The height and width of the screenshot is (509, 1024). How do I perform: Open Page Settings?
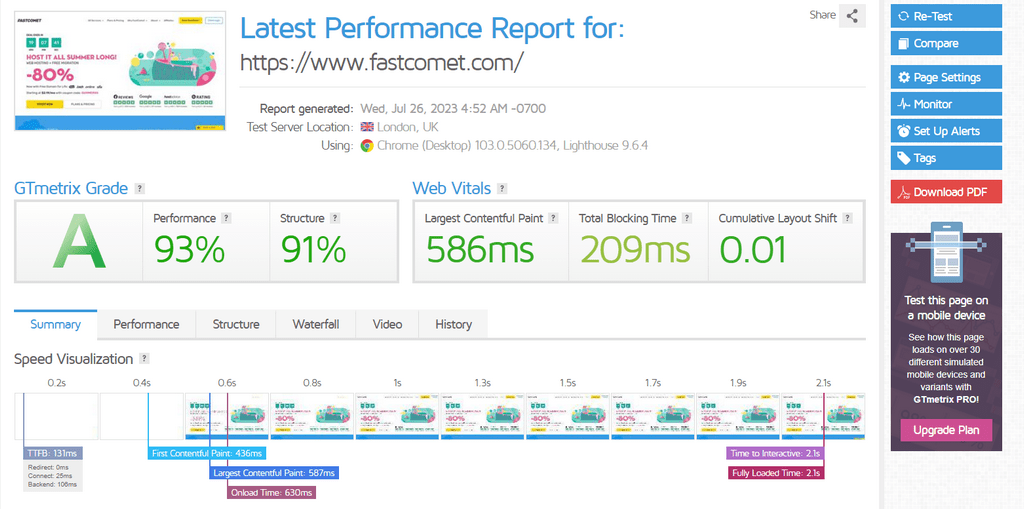945,77
